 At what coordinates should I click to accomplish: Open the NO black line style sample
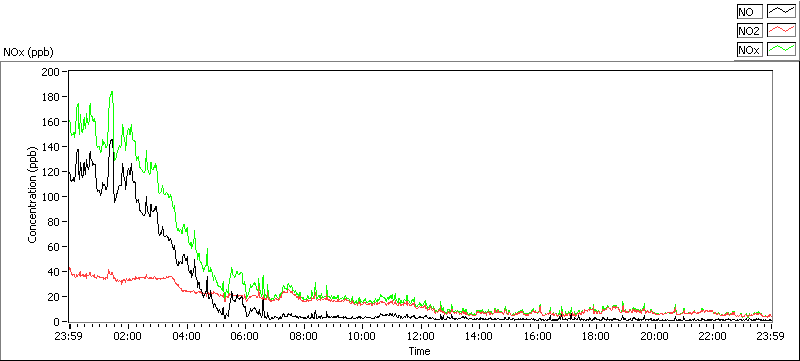coord(782,12)
